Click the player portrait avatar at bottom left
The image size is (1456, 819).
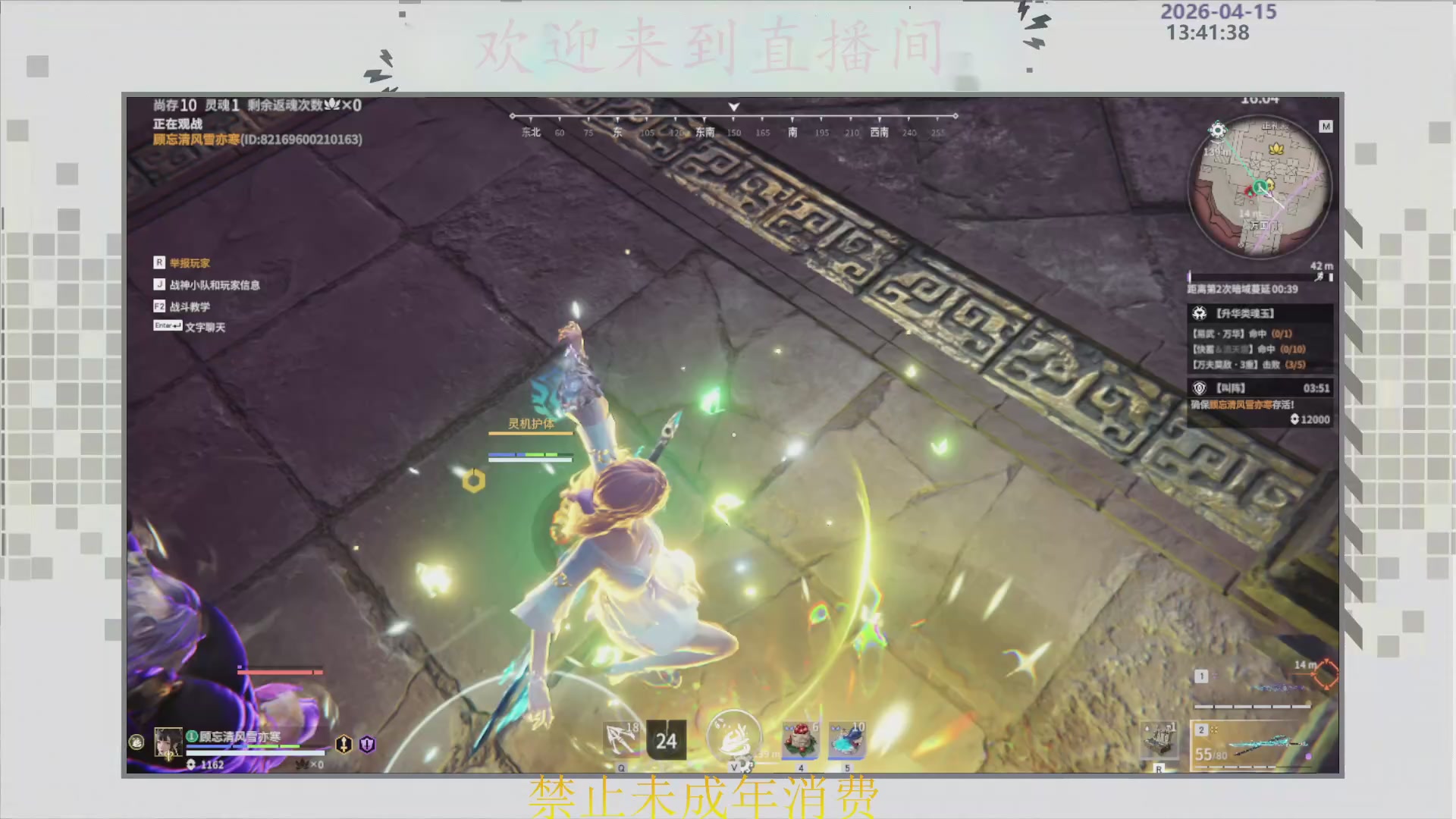coord(168,742)
